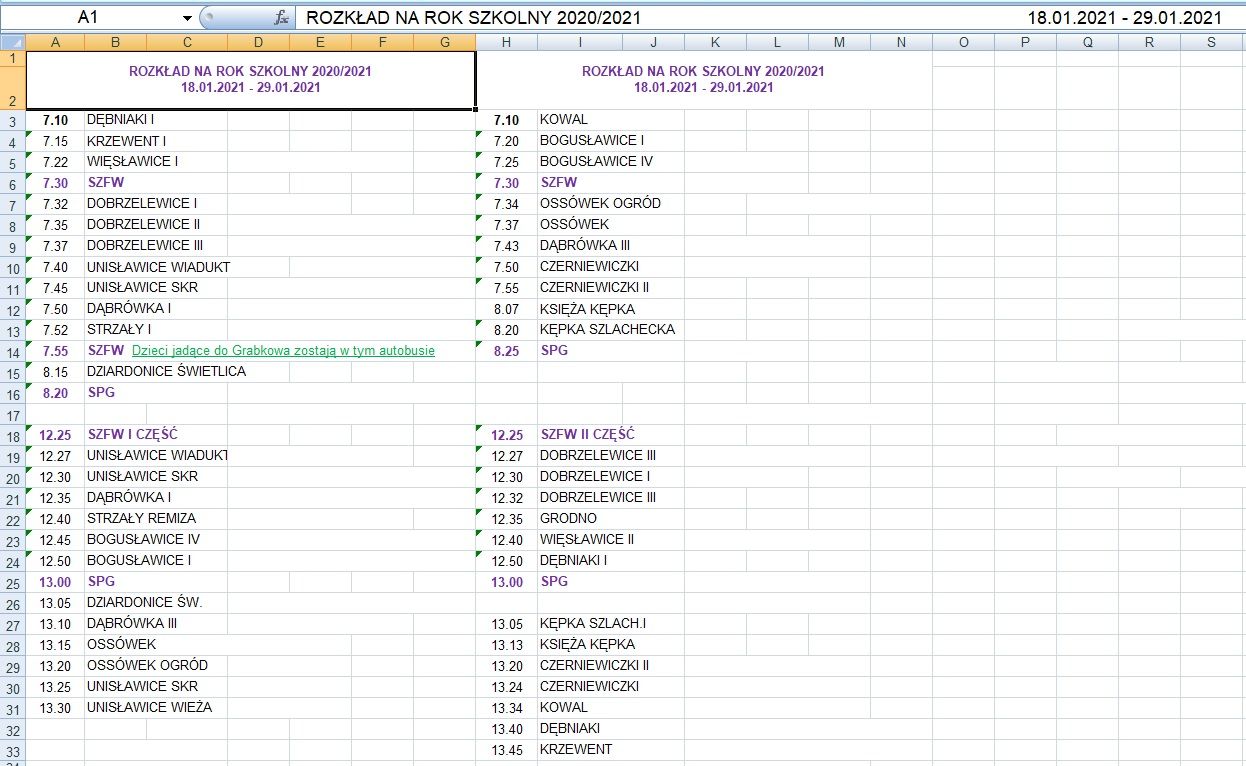Select the cell DZIARDONICE ŚWIETLICA

click(165, 372)
